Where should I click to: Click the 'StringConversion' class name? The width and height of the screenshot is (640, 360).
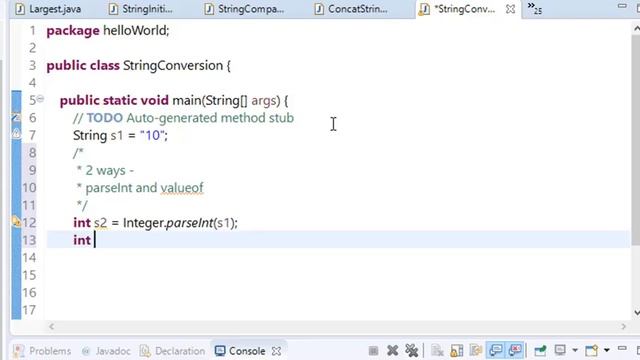click(x=173, y=65)
